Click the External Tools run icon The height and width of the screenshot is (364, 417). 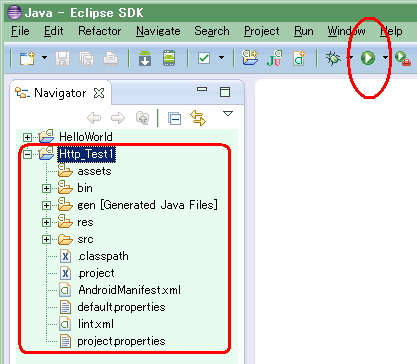coord(403,58)
